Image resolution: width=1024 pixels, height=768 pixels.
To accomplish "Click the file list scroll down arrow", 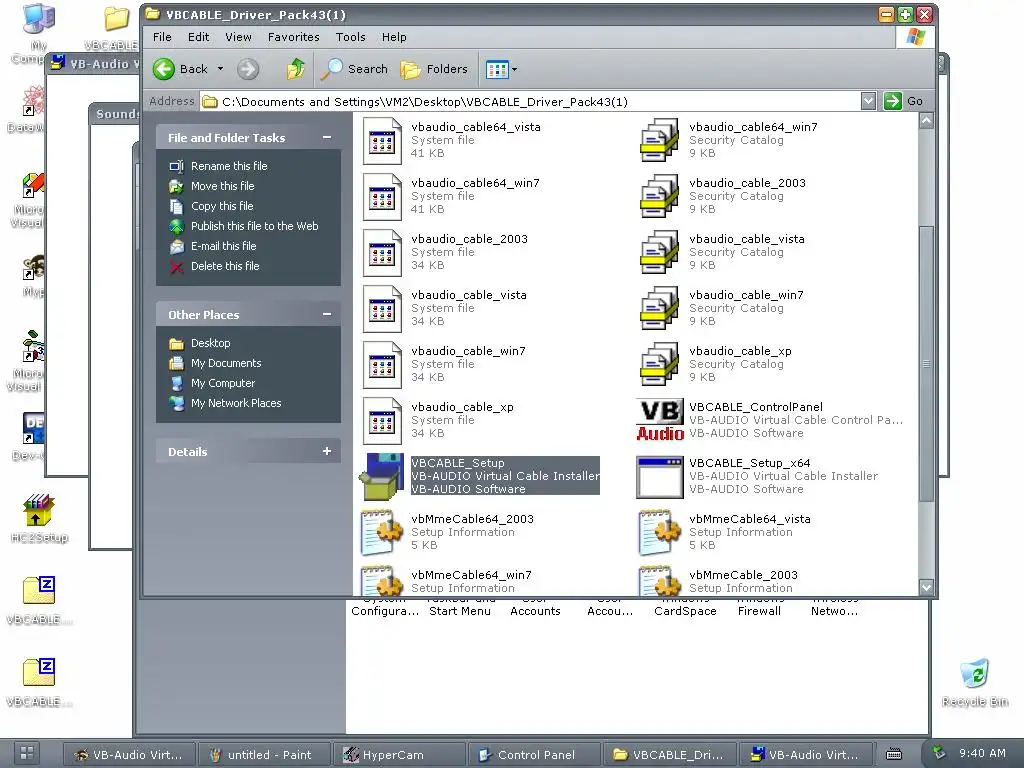I will click(x=926, y=587).
